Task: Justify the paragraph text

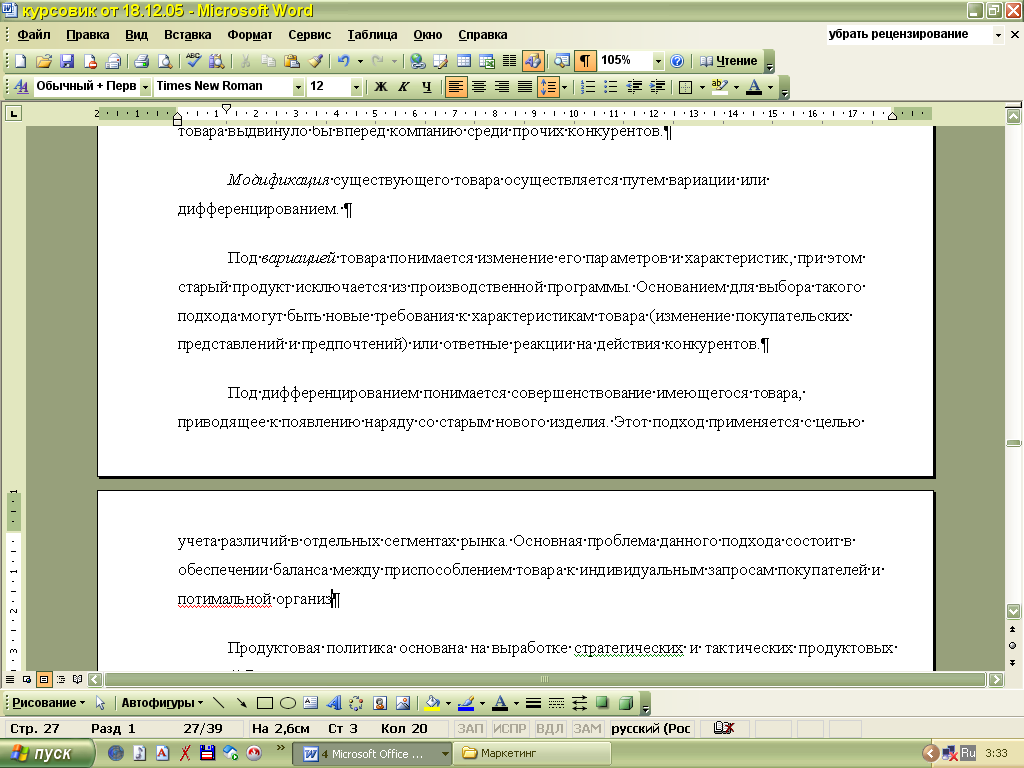Action: click(x=524, y=86)
